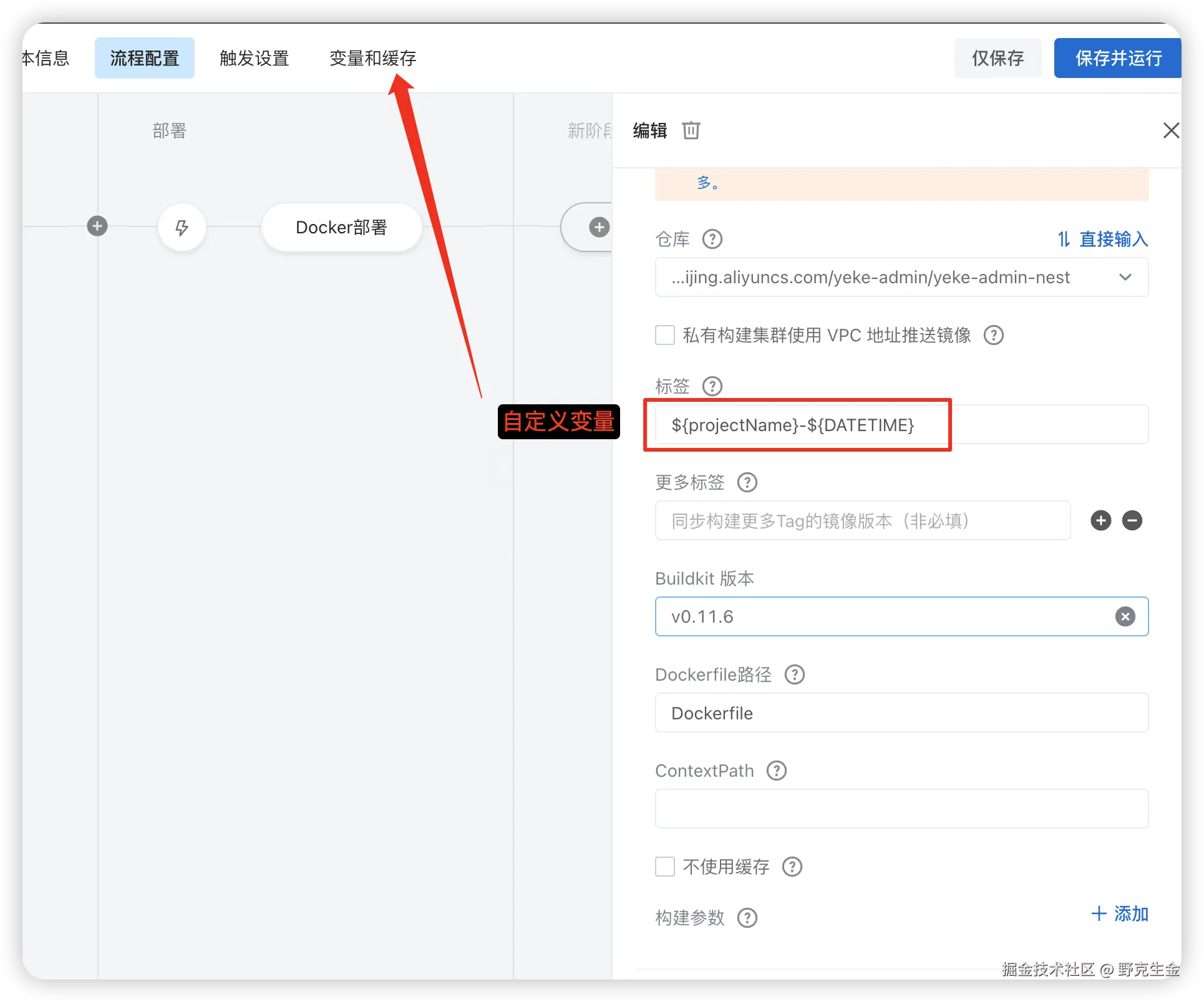The width and height of the screenshot is (1204, 1002).
Task: Switch to the 变量和缓存 tab
Action: pos(372,58)
